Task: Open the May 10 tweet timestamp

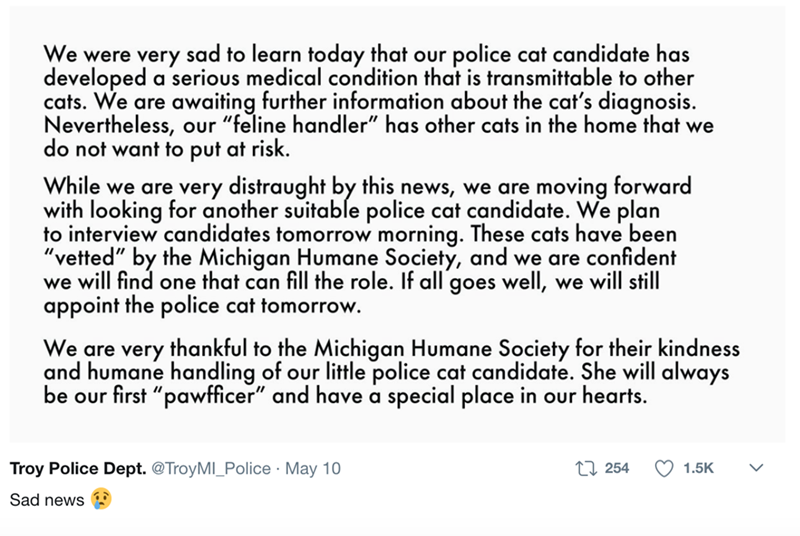Action: click(x=313, y=468)
